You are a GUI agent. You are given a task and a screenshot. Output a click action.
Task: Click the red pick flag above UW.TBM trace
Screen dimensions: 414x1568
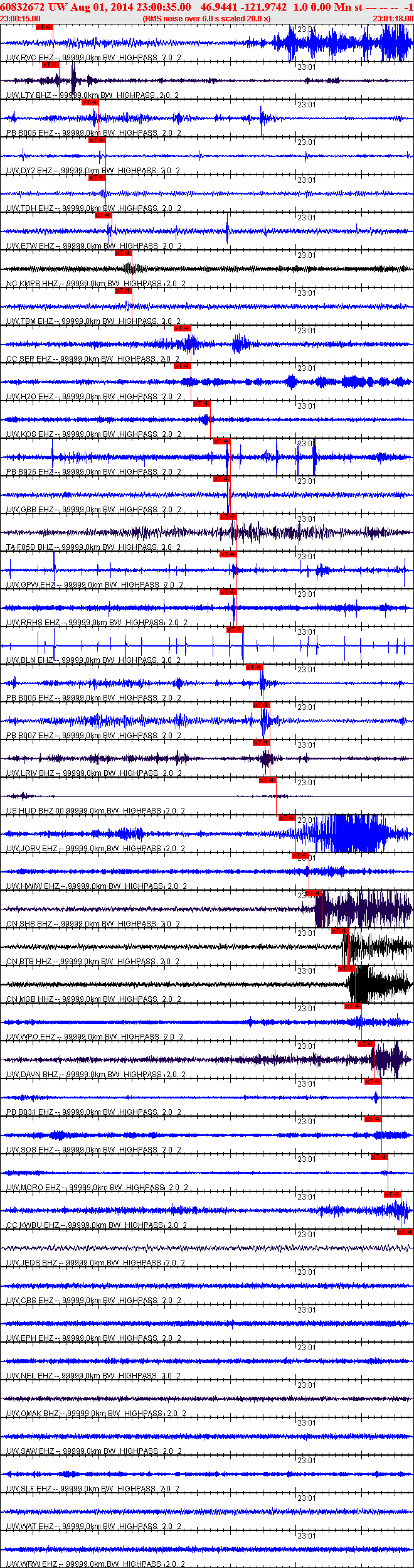tap(123, 291)
